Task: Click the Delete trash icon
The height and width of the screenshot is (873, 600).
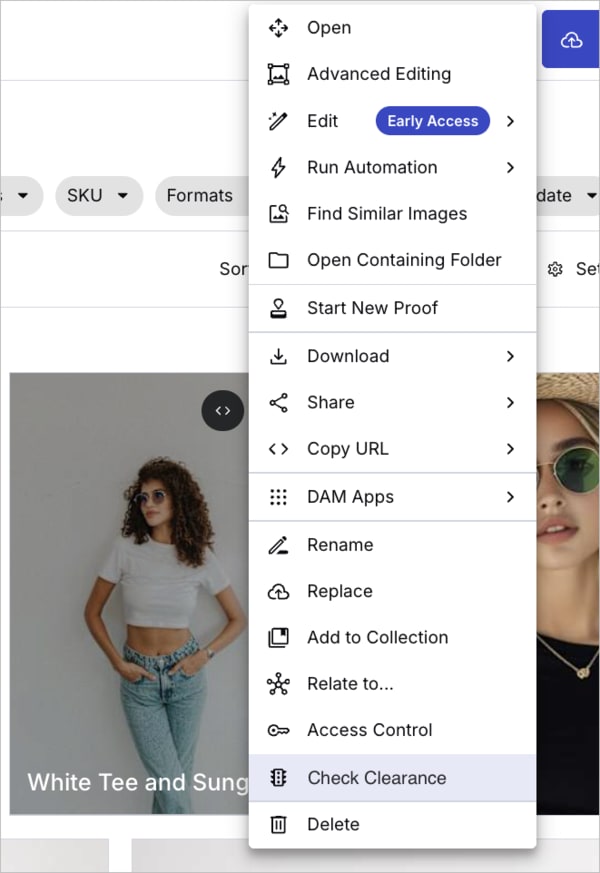Action: tap(278, 825)
